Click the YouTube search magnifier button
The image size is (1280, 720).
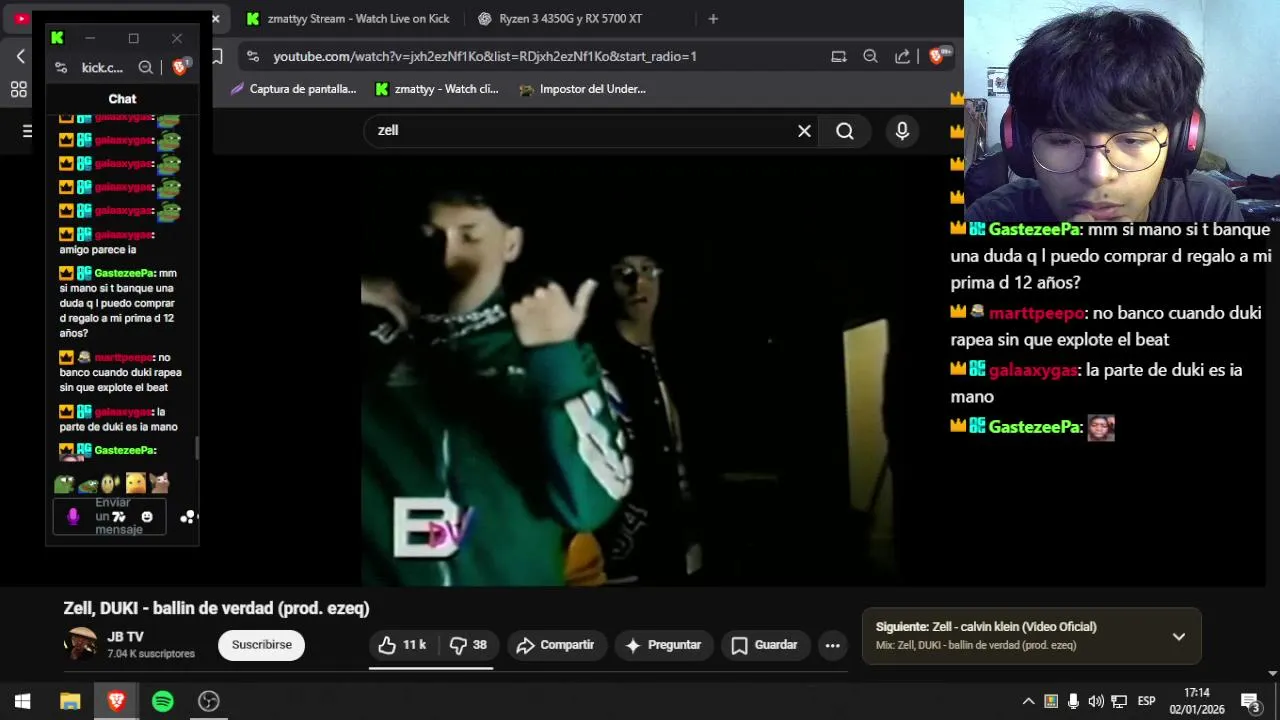pyautogui.click(x=845, y=131)
